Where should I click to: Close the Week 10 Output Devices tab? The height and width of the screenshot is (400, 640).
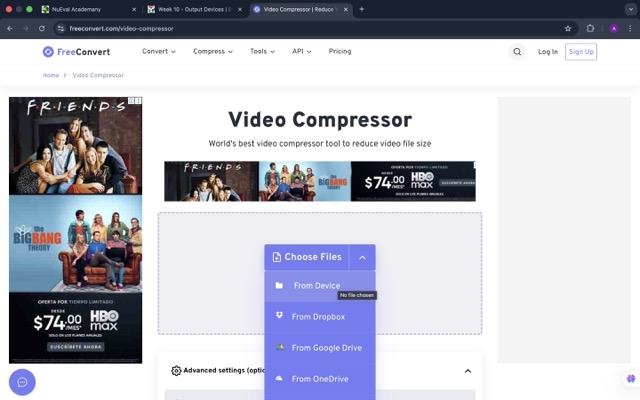(240, 9)
